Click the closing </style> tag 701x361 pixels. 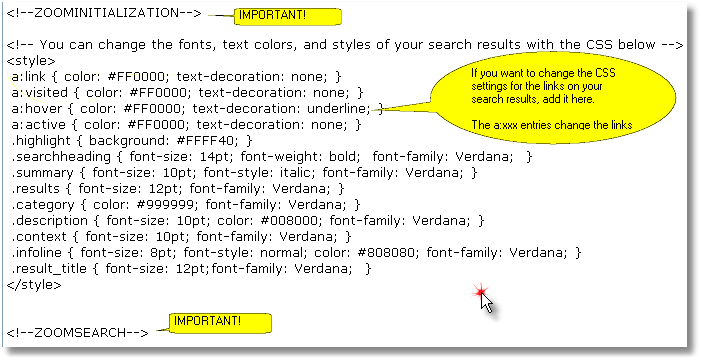(x=34, y=285)
